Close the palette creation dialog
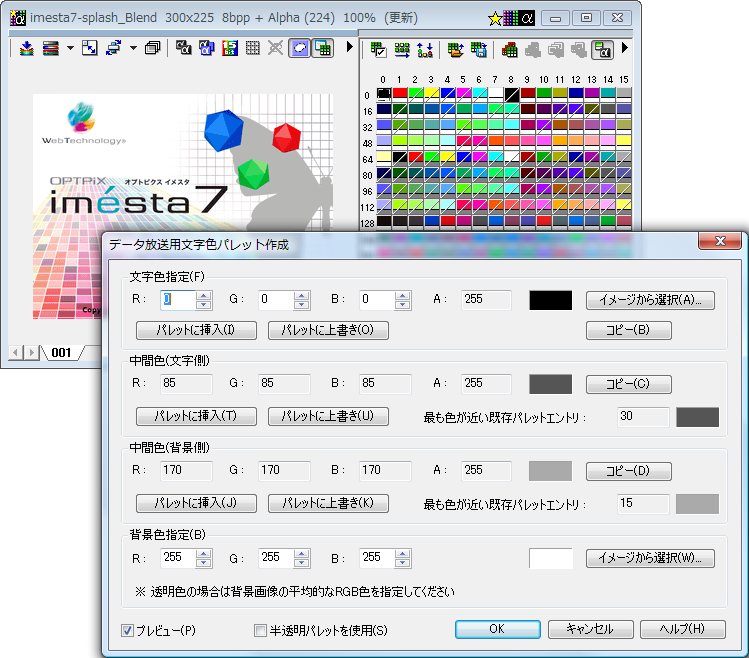 tap(720, 241)
